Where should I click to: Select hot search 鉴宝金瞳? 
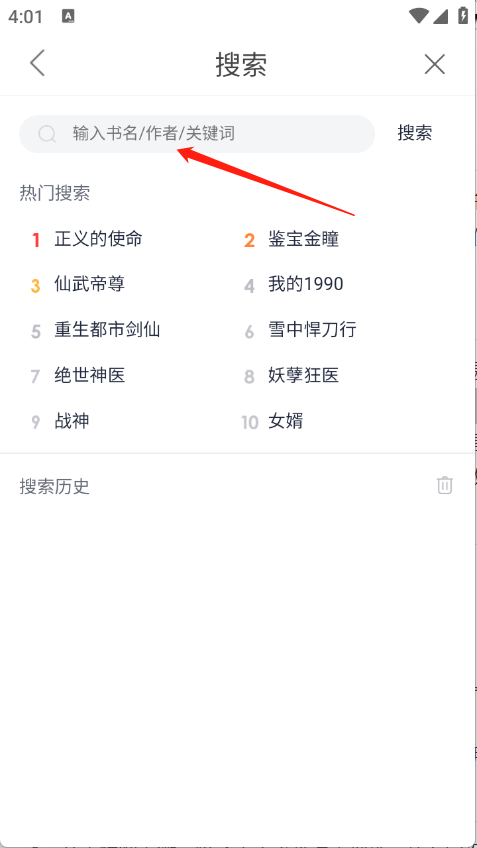click(303, 239)
